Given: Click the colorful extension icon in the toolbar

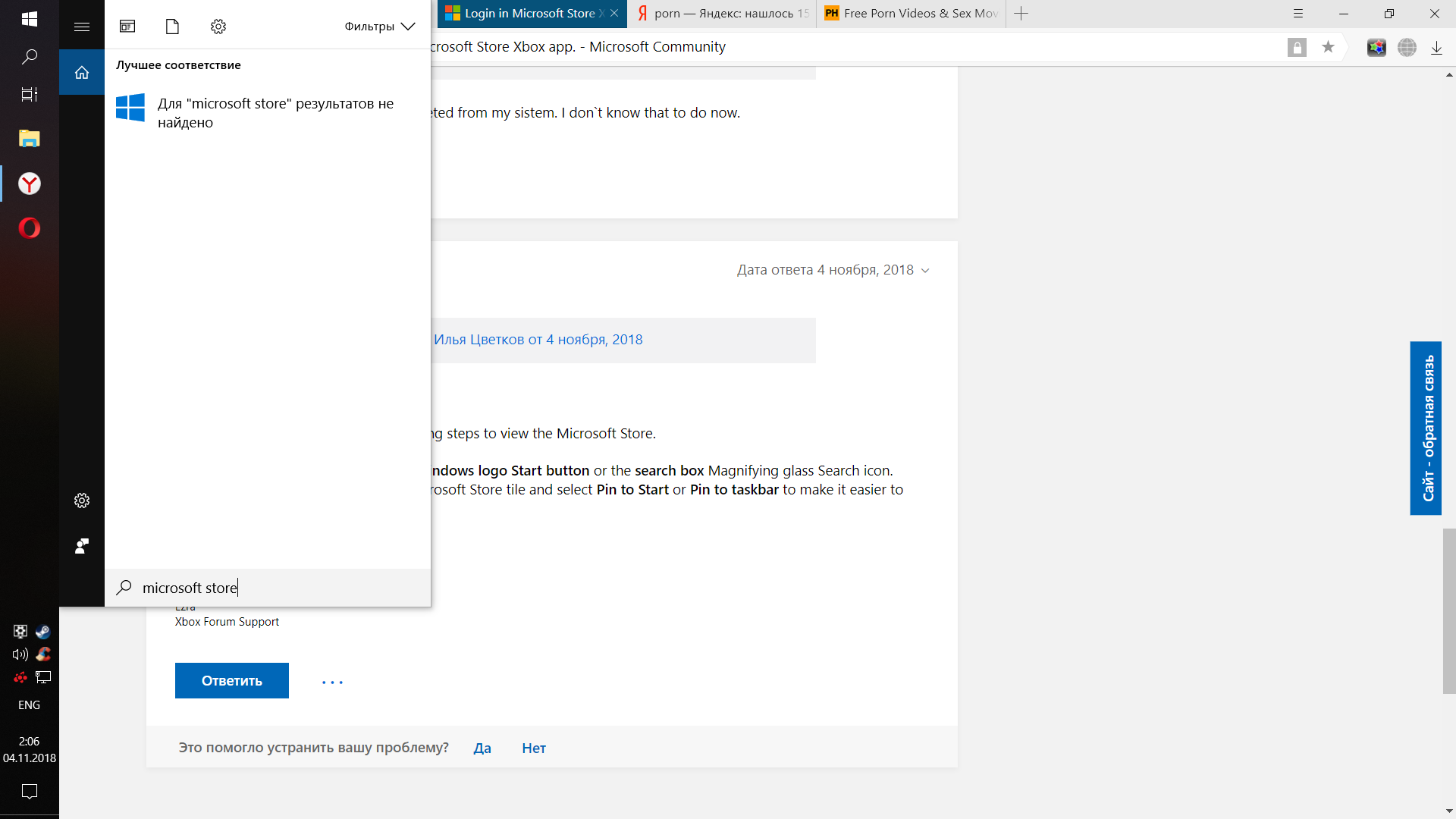Looking at the screenshot, I should point(1376,47).
